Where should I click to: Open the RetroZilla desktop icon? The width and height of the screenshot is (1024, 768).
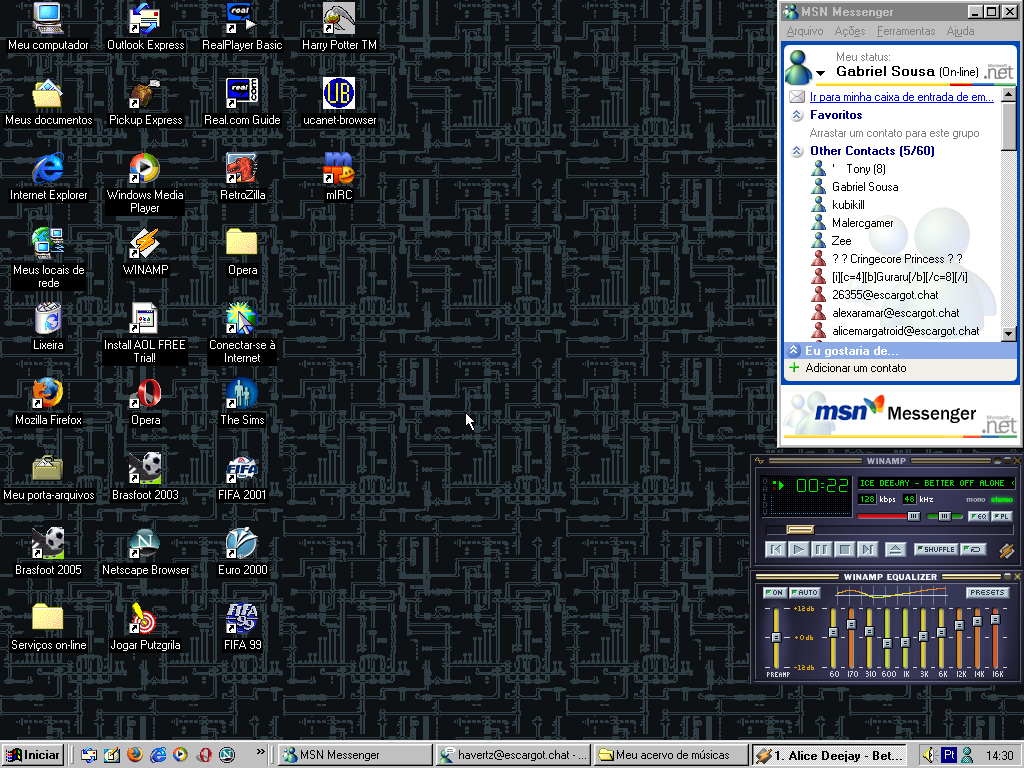[242, 176]
